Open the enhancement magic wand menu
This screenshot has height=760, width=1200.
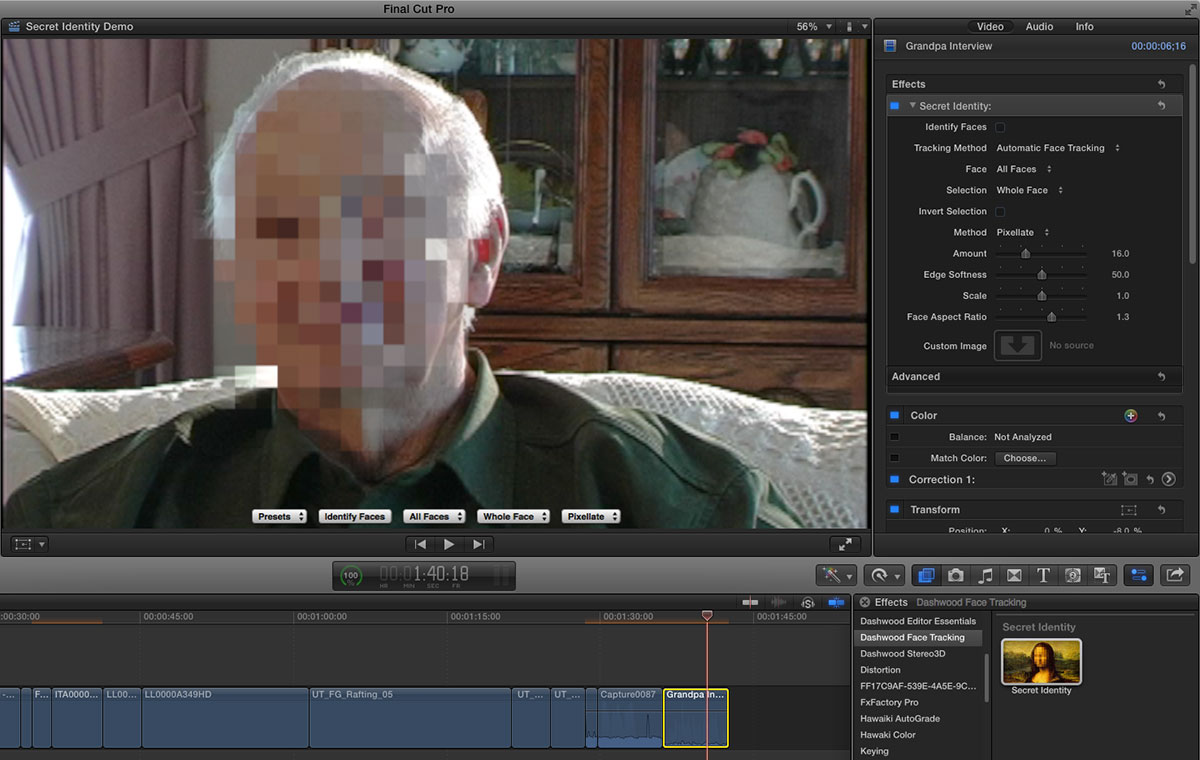(x=836, y=575)
